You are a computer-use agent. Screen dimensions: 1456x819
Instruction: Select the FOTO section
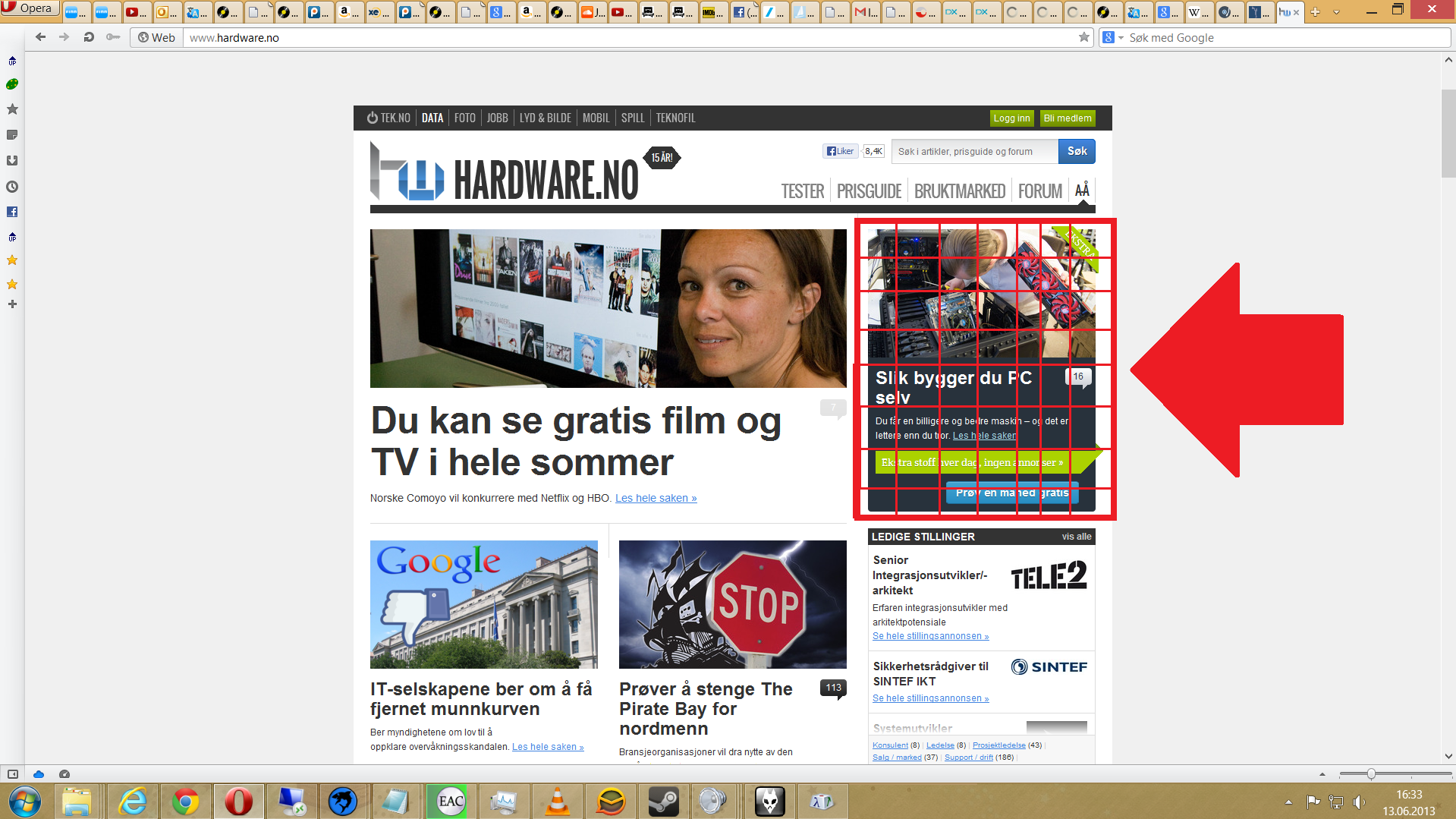465,118
